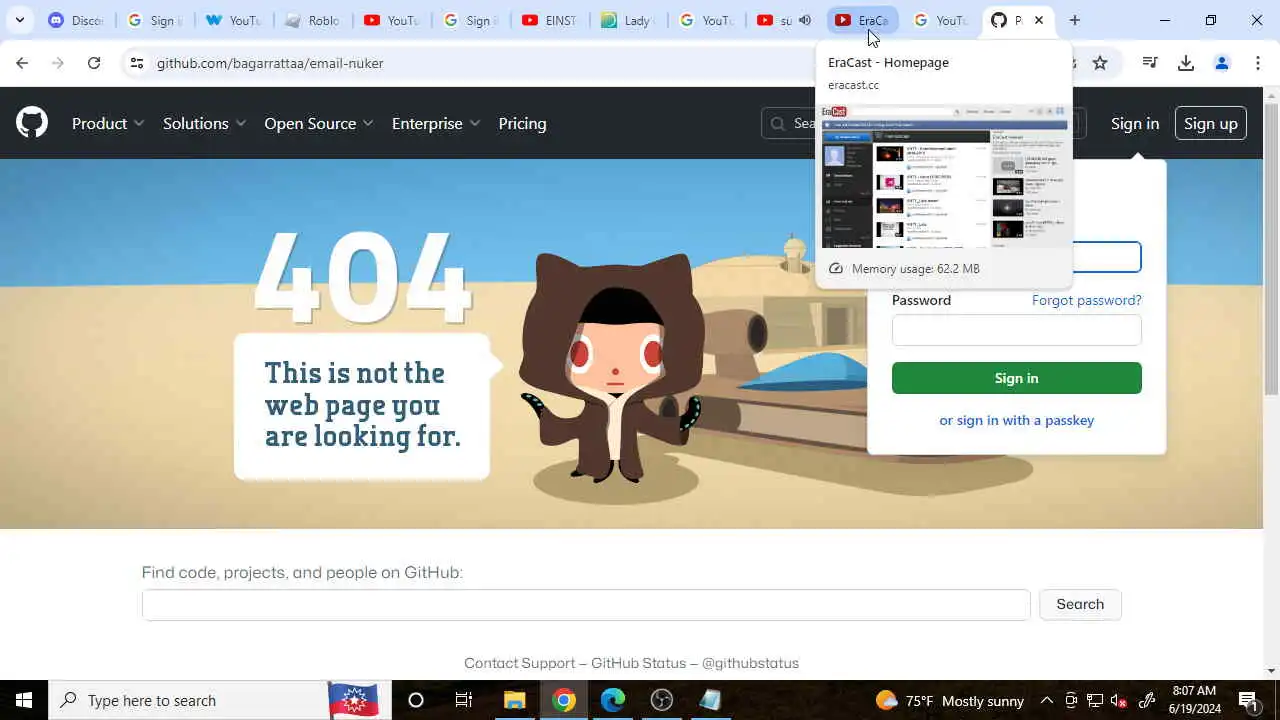Click the Password input field
1280x720 pixels.
[x=1016, y=330]
